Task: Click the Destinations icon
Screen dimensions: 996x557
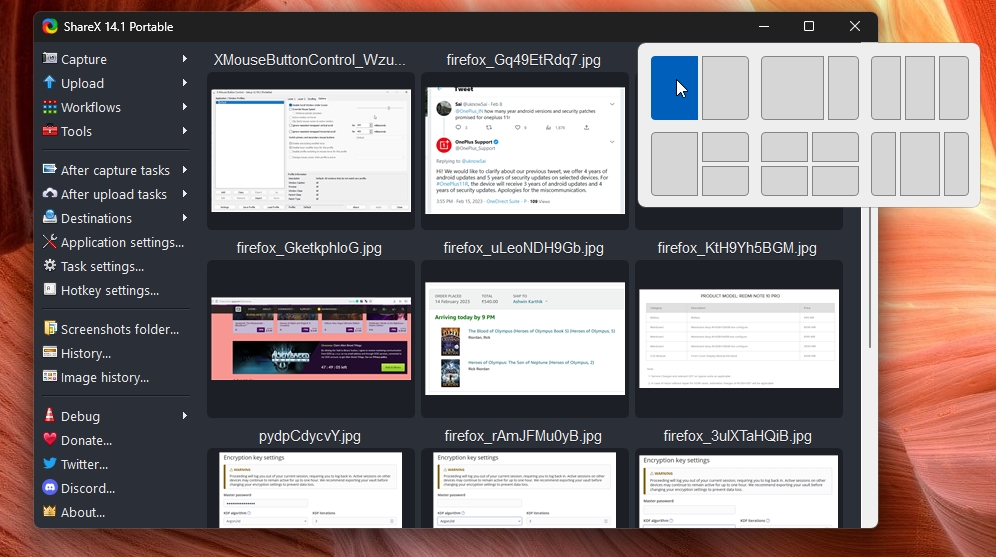Action: click(x=50, y=217)
